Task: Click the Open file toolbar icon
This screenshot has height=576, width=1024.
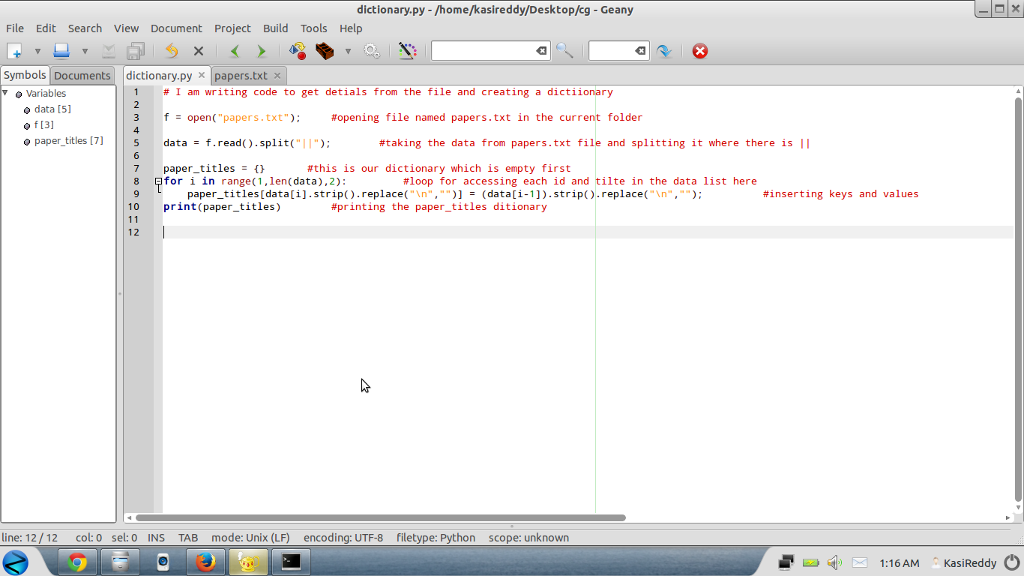Action: coord(61,51)
